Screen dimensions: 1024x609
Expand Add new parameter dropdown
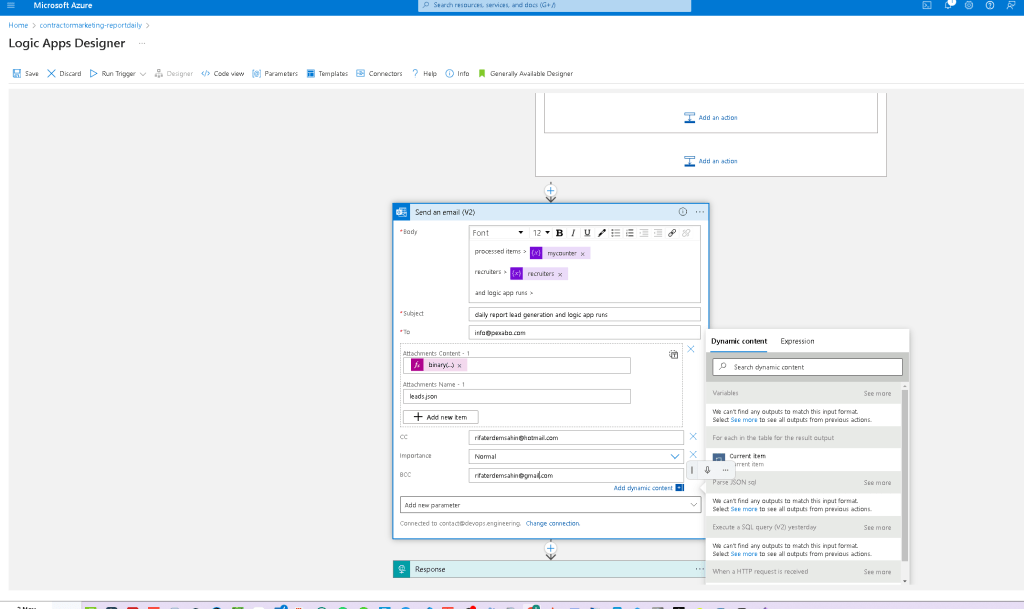[x=550, y=505]
